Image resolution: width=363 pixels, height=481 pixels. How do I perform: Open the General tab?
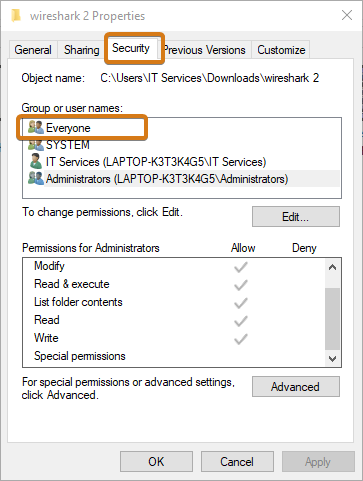[x=33, y=50]
